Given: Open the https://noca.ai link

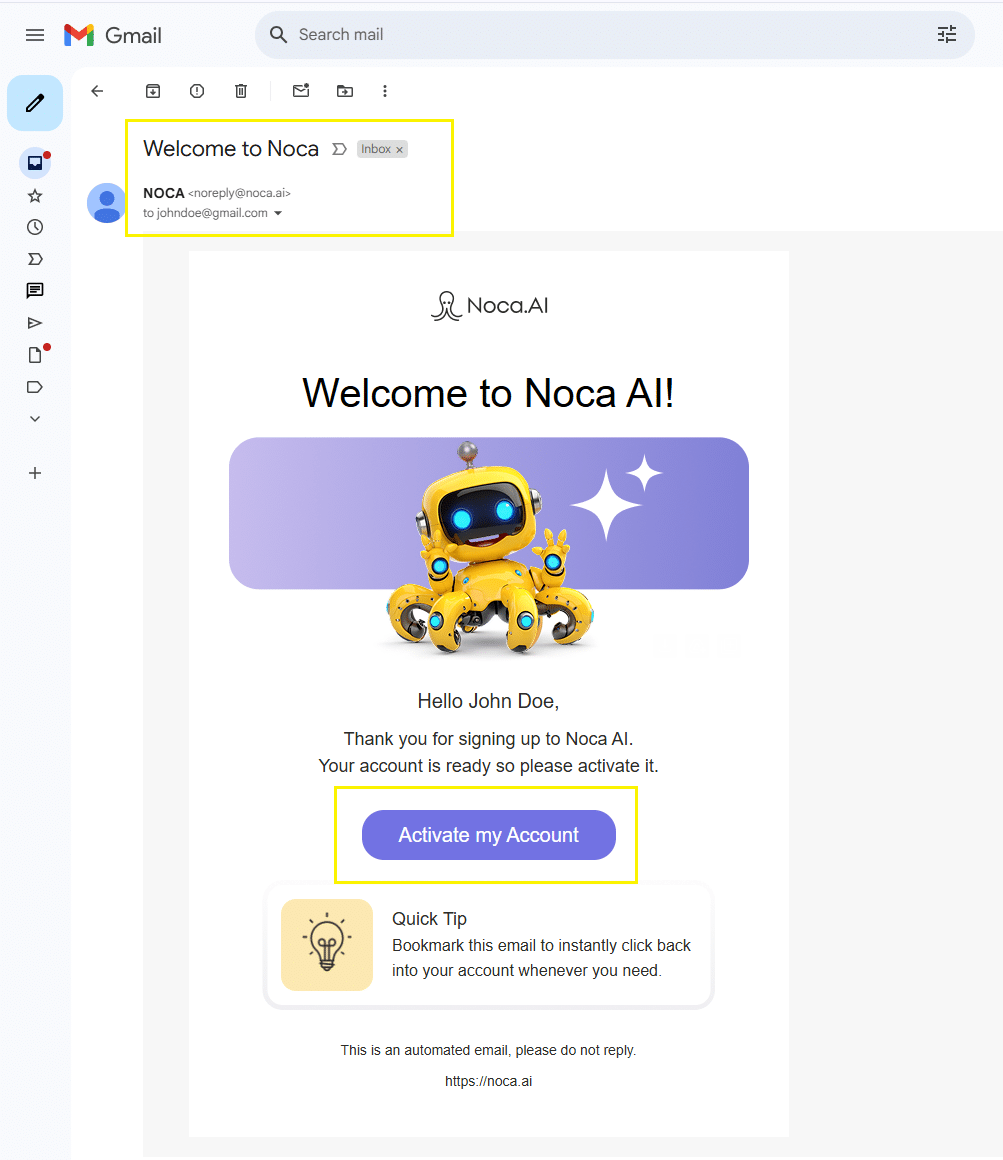Looking at the screenshot, I should pyautogui.click(x=488, y=1081).
